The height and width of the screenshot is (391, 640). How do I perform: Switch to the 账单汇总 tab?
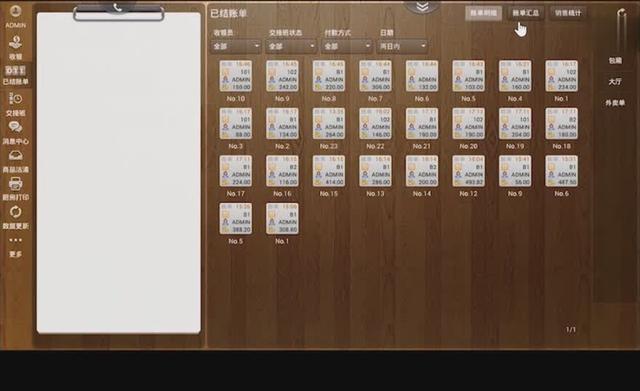(526, 13)
